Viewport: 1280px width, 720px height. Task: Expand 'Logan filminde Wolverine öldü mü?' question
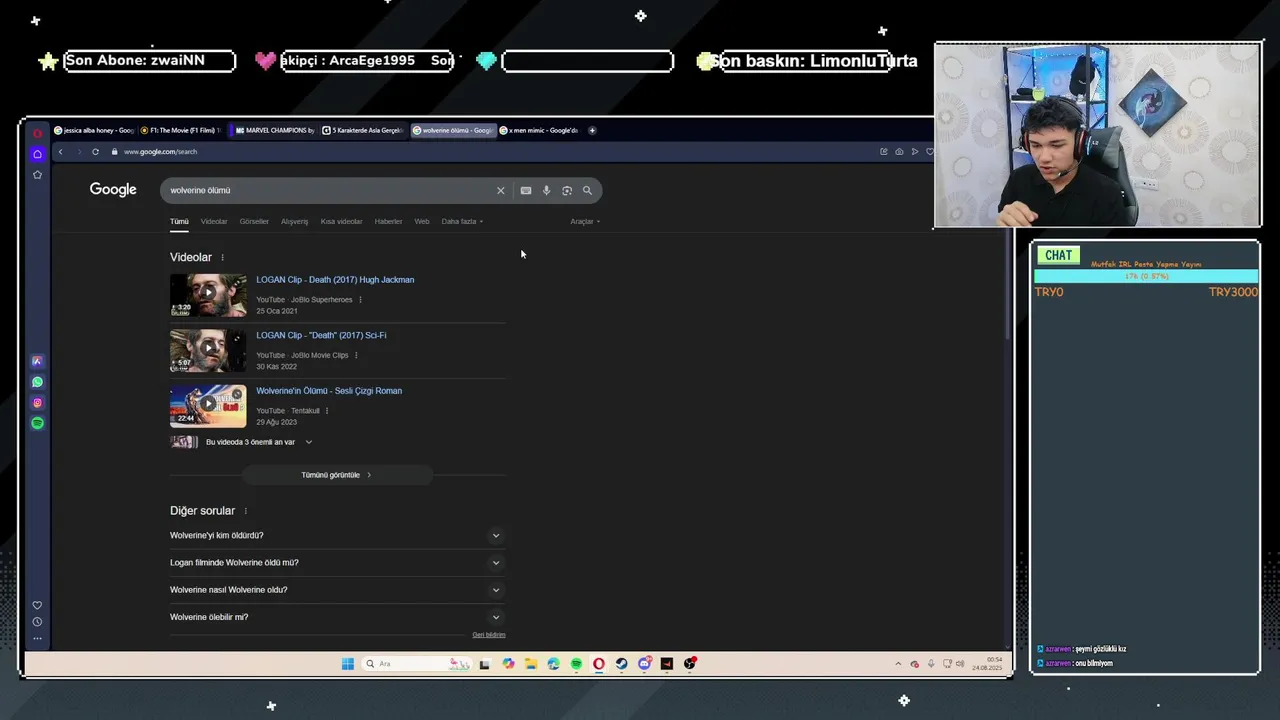click(337, 562)
